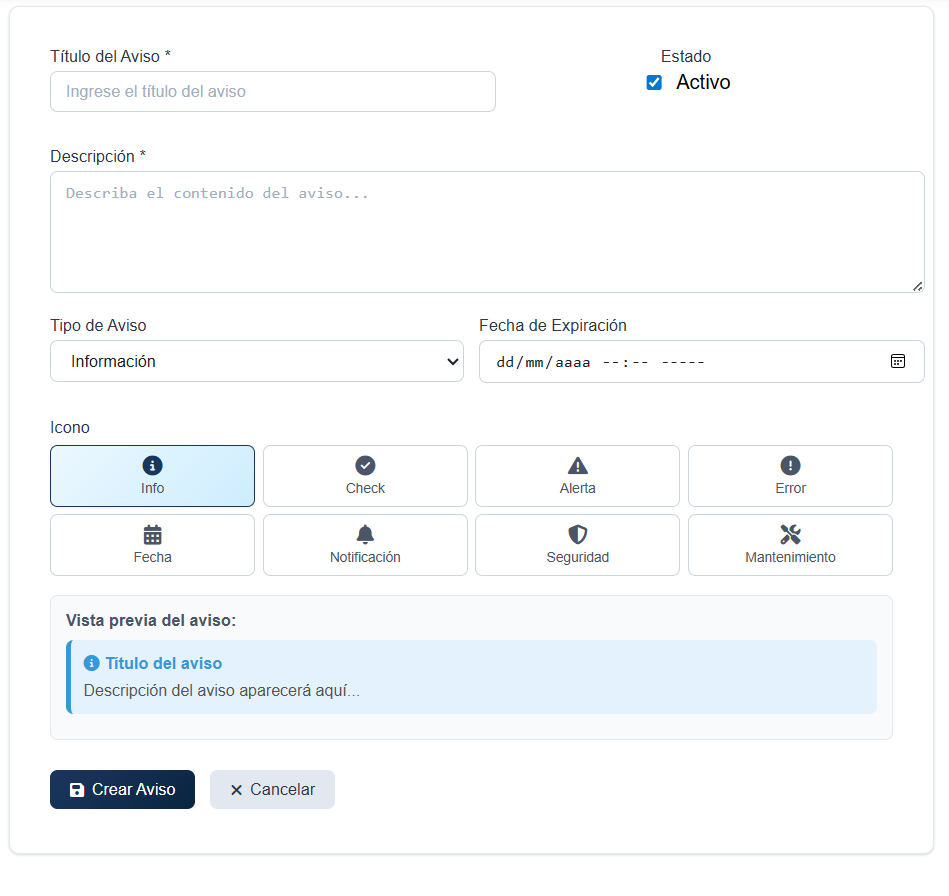949x896 pixels.
Task: Select the Seguridad shield icon
Action: pos(577,545)
